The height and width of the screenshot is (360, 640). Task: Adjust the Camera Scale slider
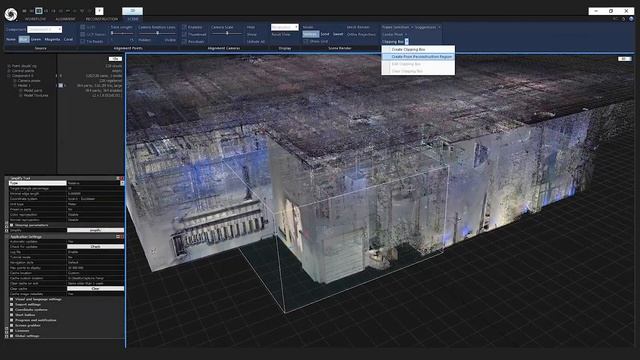[x=227, y=33]
